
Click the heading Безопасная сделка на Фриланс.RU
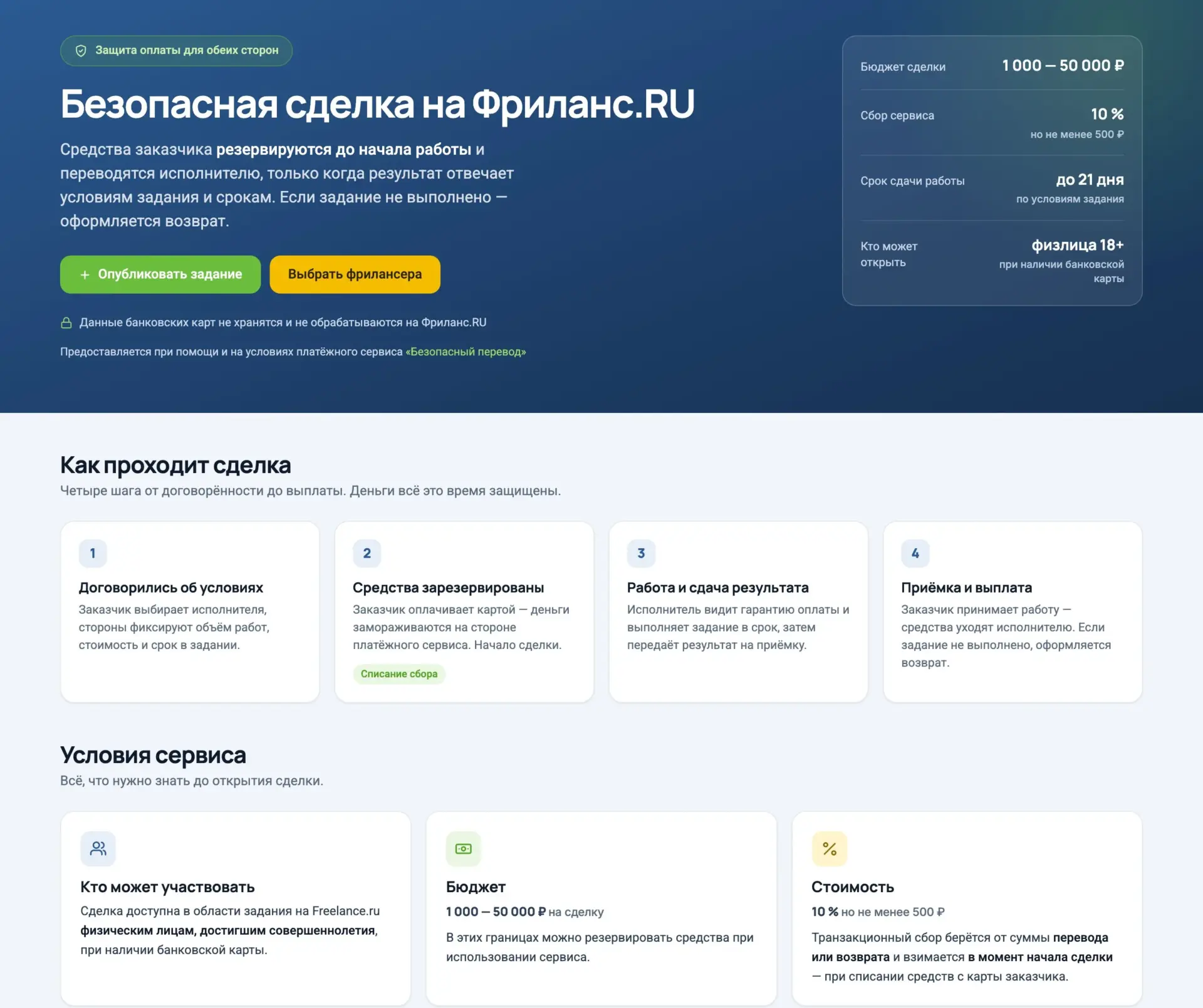pos(377,103)
